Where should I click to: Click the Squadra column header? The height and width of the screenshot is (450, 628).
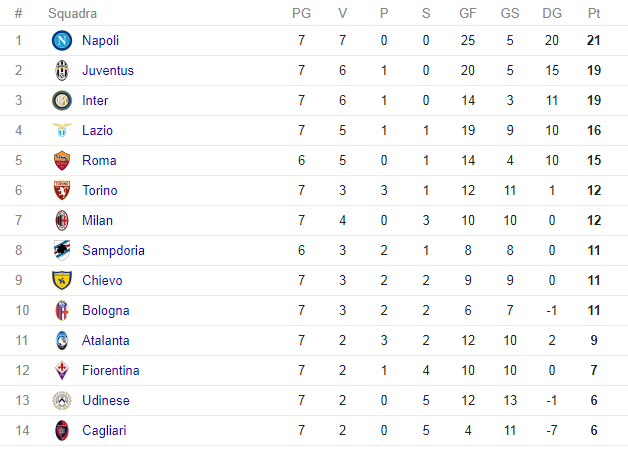pyautogui.click(x=72, y=14)
